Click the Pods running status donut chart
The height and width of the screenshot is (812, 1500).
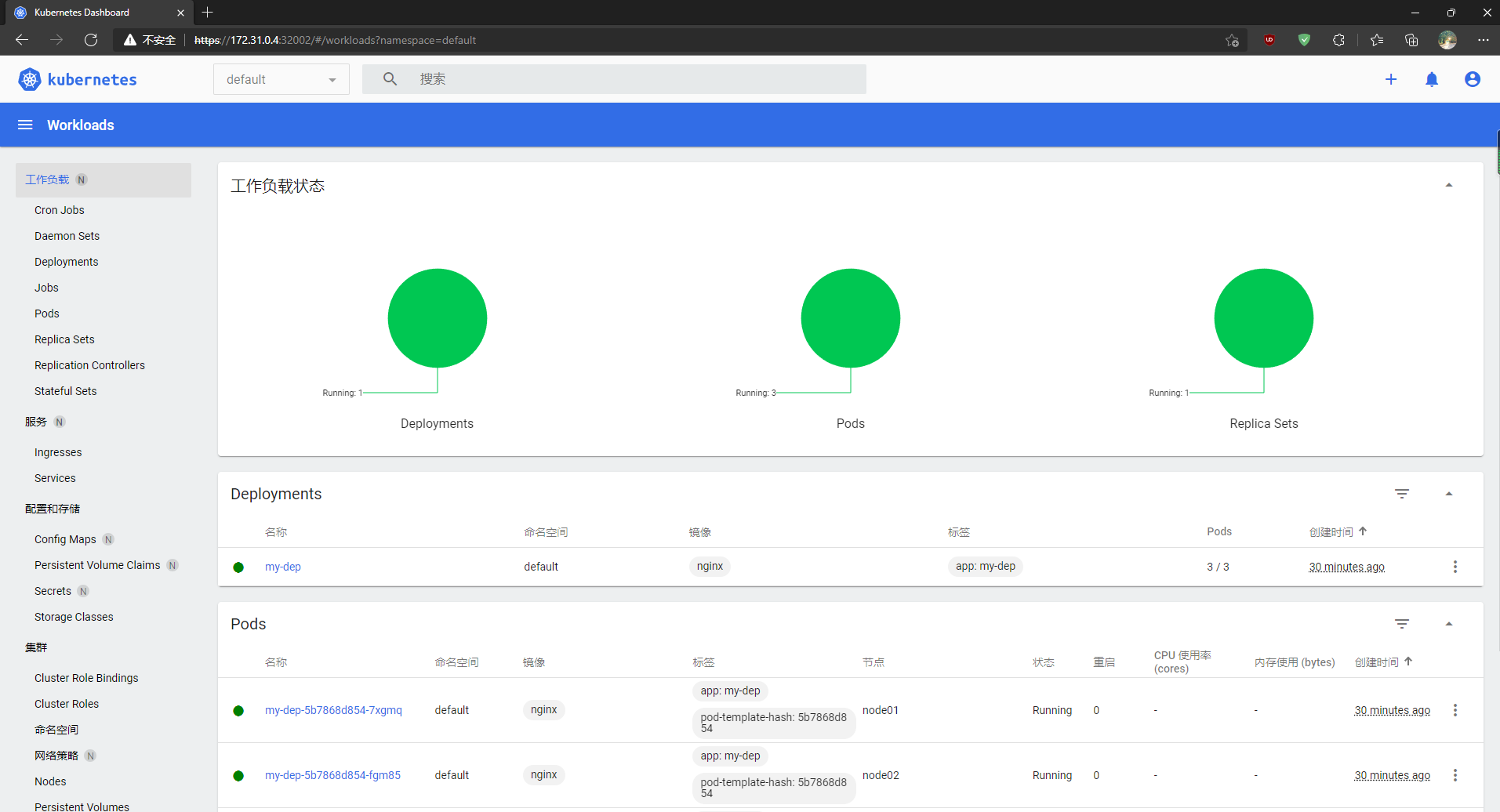pos(850,318)
